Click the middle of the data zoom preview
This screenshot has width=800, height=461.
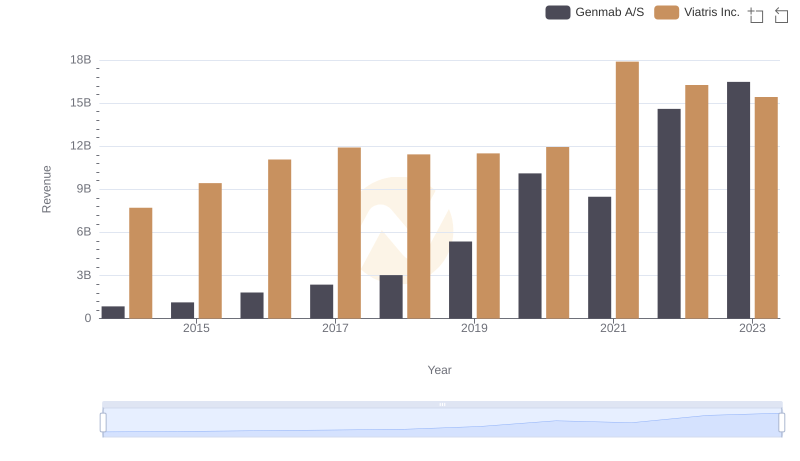[x=442, y=423]
